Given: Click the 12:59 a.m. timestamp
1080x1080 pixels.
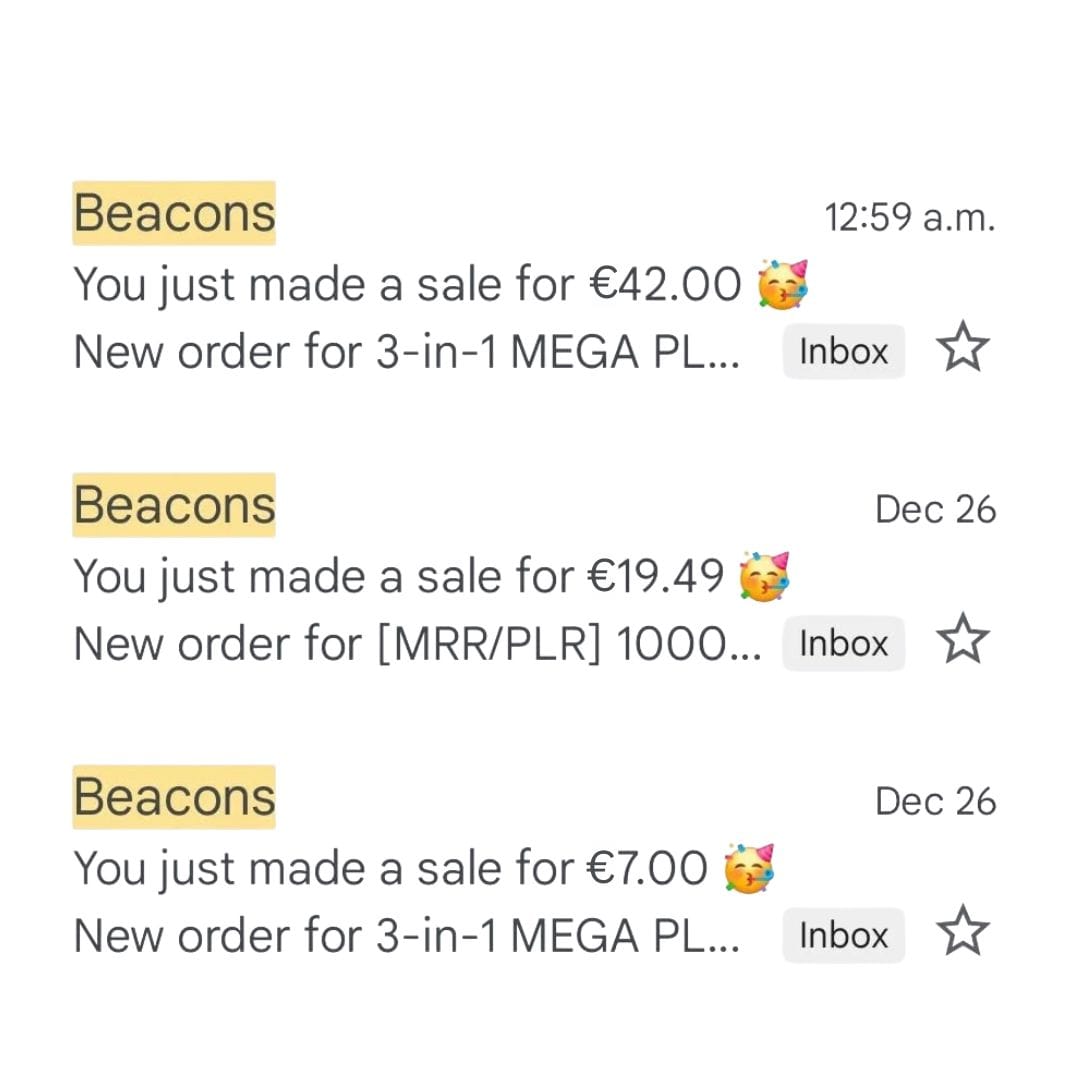Looking at the screenshot, I should point(910,217).
